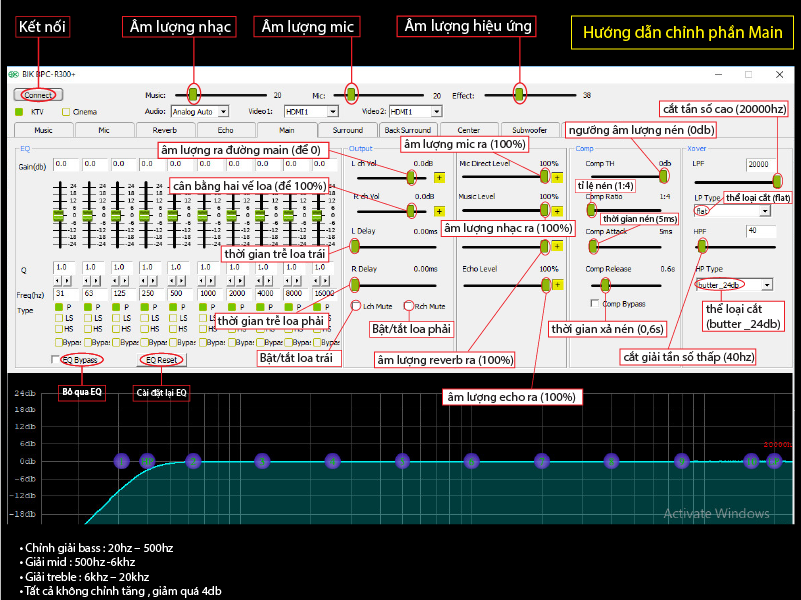This screenshot has height=600, width=801.
Task: Click the EQ Reset button
Action: [x=161, y=360]
